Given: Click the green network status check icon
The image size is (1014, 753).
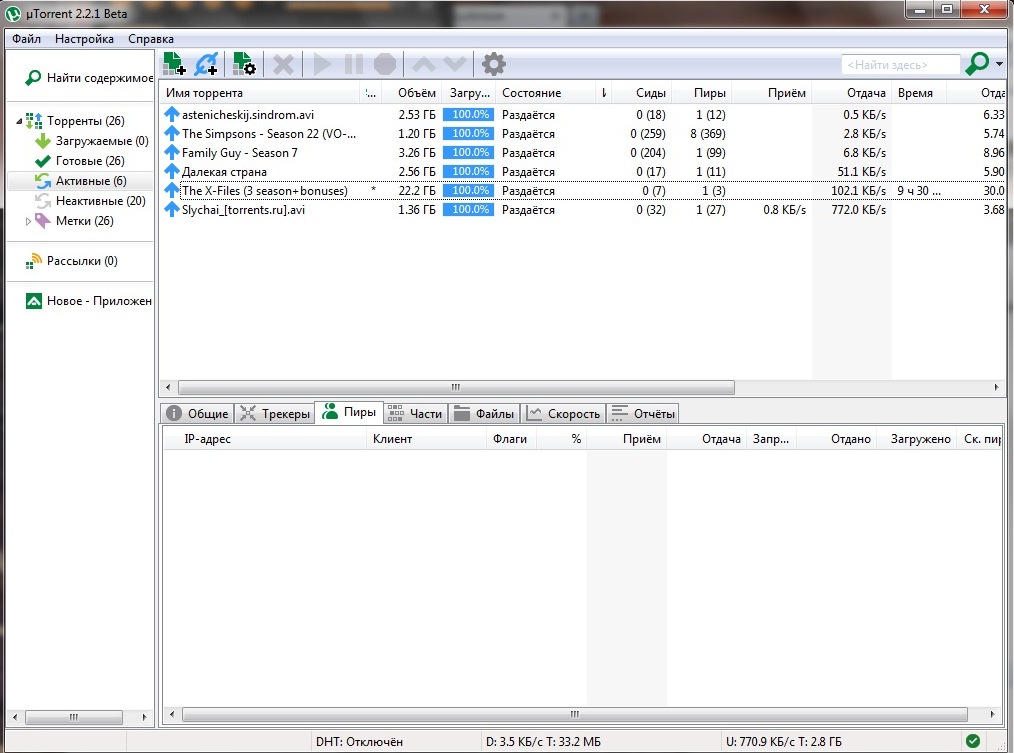Looking at the screenshot, I should (973, 741).
